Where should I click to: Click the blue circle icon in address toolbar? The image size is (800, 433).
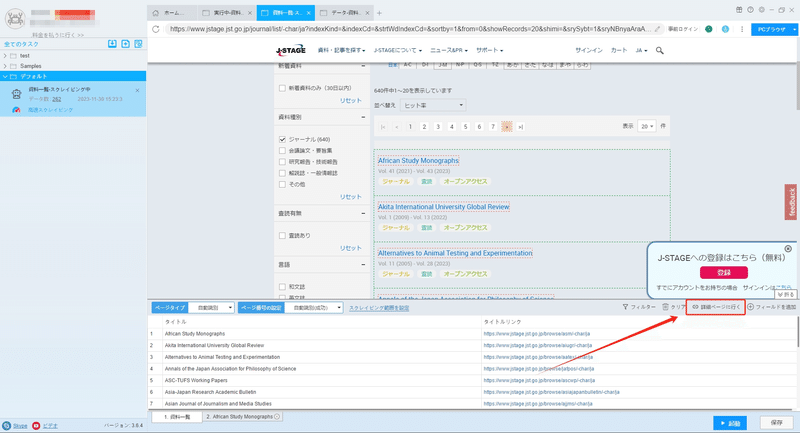pyautogui.click(x=725, y=29)
